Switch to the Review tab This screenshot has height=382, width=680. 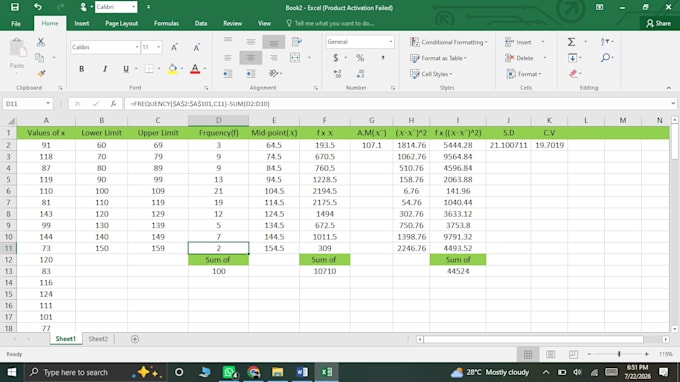click(x=232, y=23)
